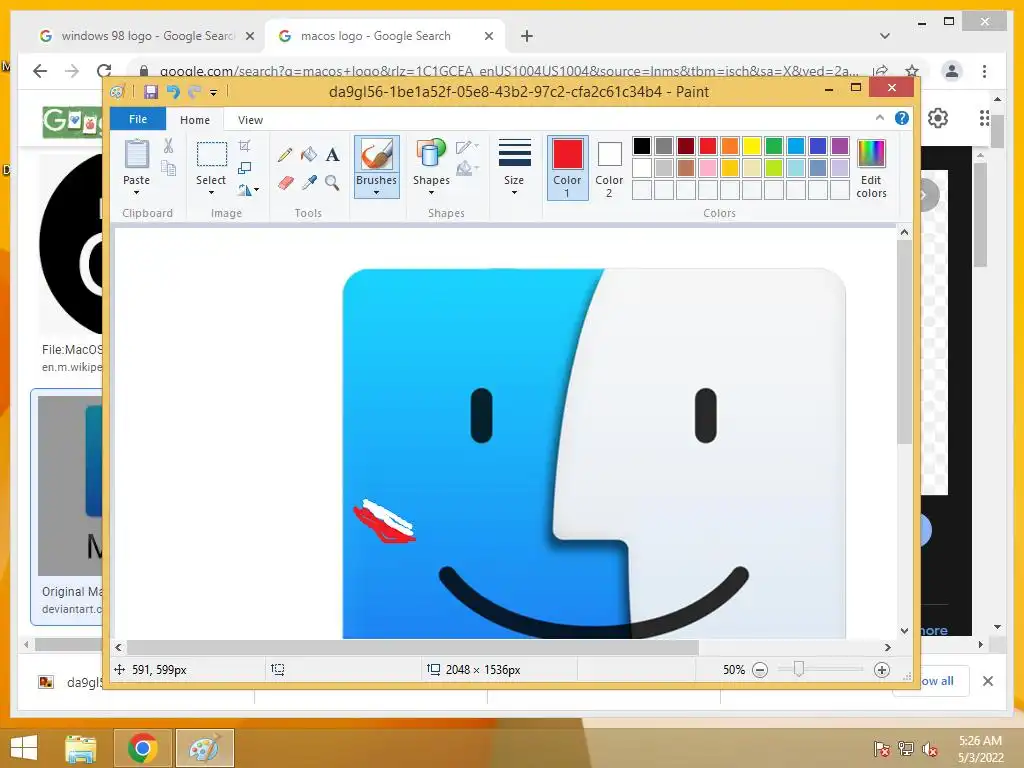Click the zoom in plus button
The image size is (1024, 768).
(882, 670)
